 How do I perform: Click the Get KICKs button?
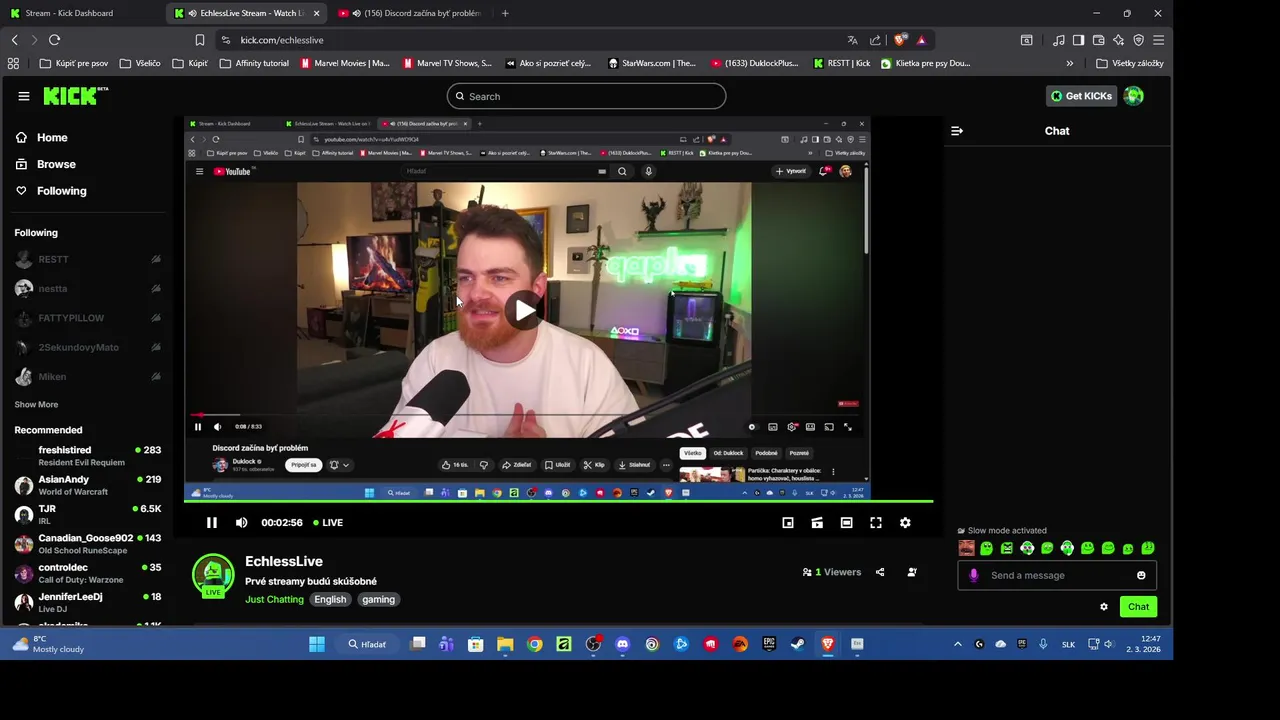coord(1081,96)
